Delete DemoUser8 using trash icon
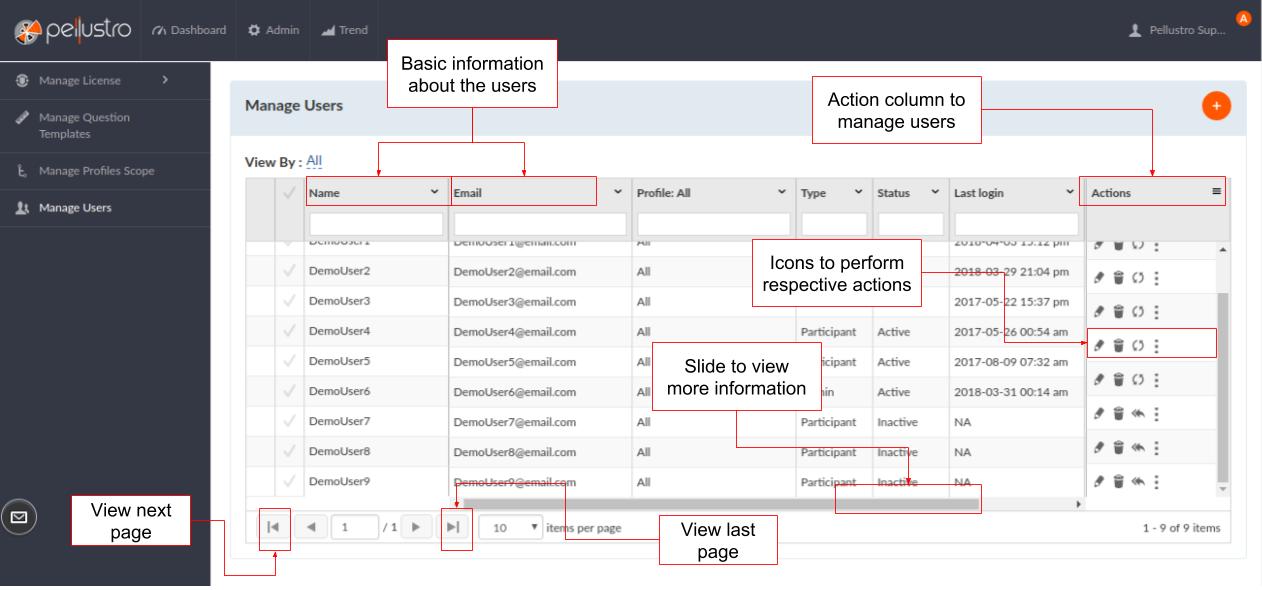The image size is (1262, 590). click(x=1117, y=449)
